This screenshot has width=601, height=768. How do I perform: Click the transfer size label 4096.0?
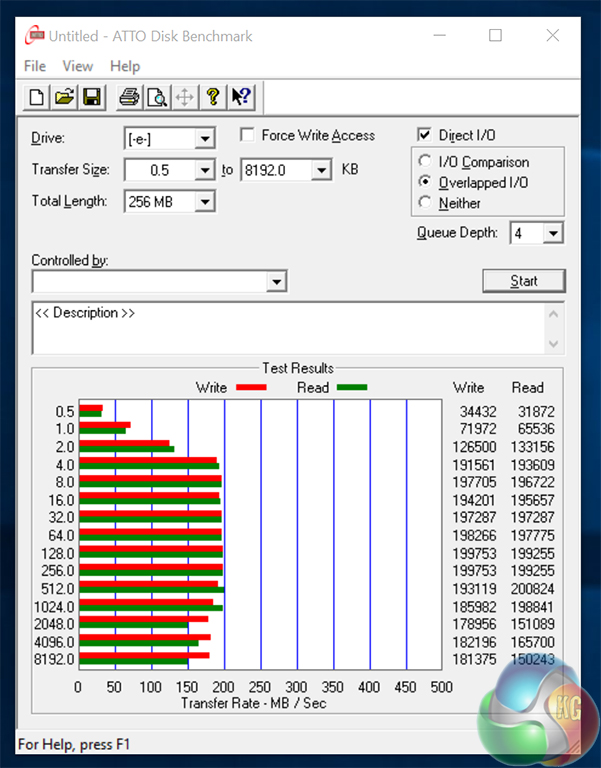click(x=54, y=642)
